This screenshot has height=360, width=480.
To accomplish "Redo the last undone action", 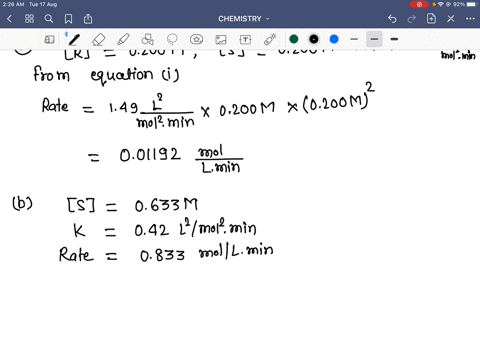I will pos(412,19).
